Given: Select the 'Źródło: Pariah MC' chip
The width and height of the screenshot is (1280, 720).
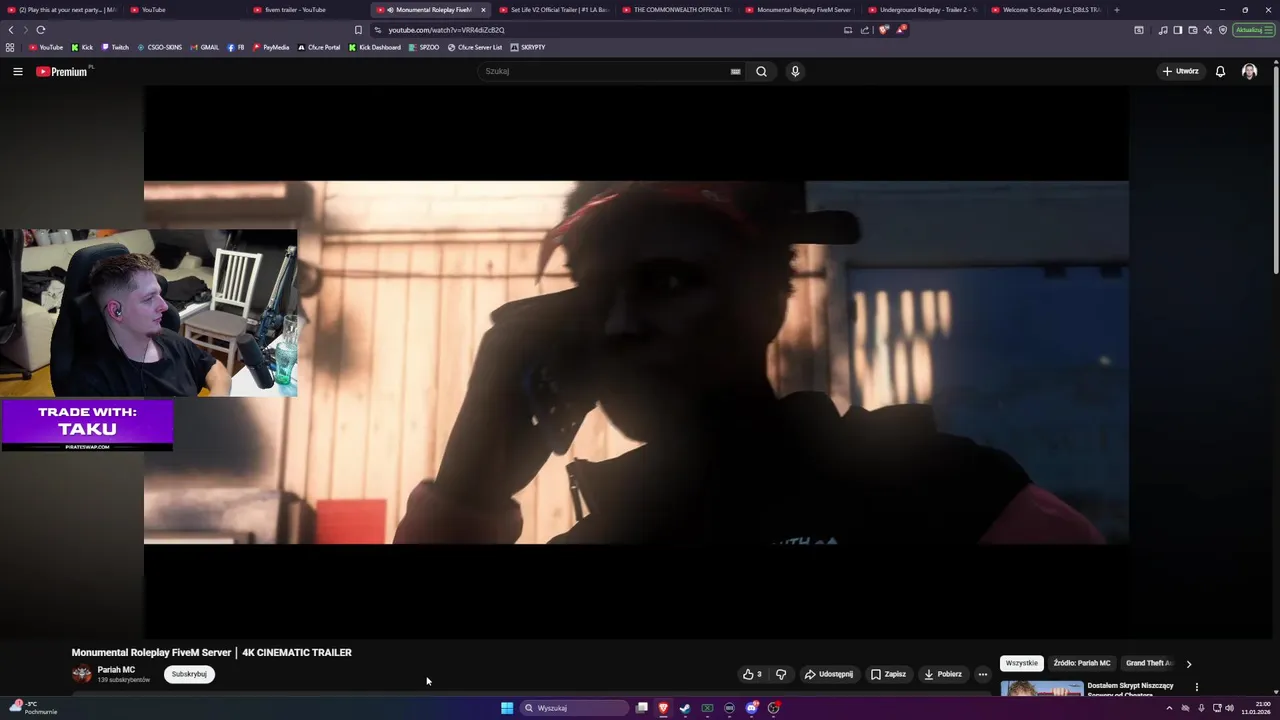Looking at the screenshot, I should click(1082, 663).
